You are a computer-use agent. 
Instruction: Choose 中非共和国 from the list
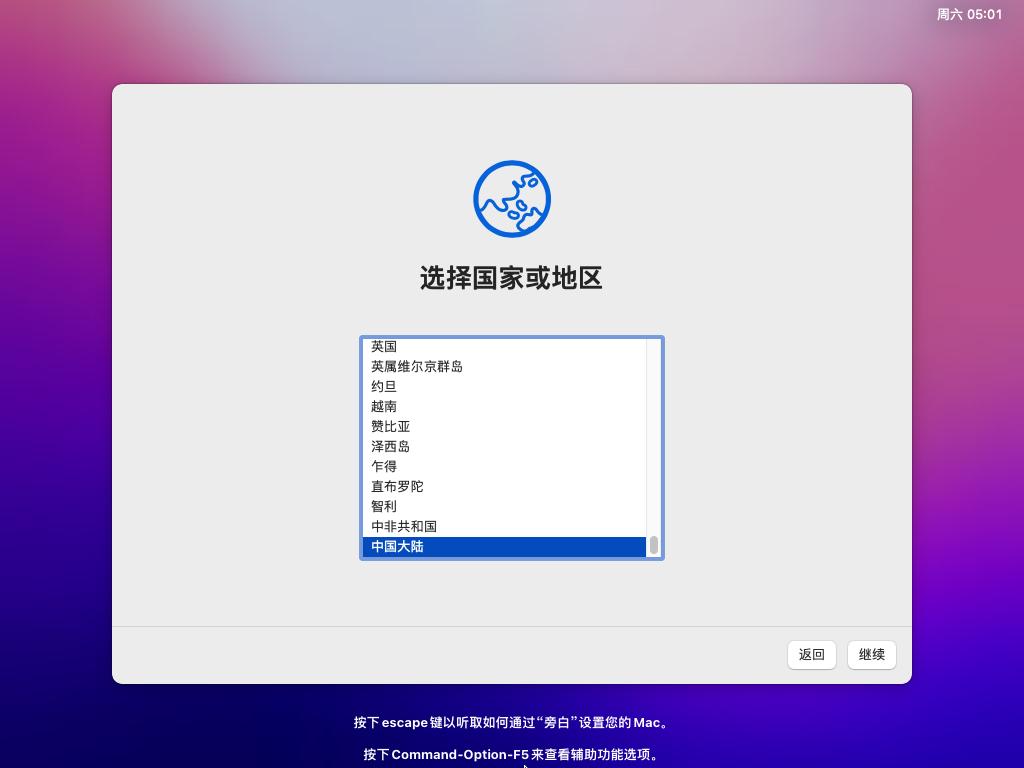[404, 527]
